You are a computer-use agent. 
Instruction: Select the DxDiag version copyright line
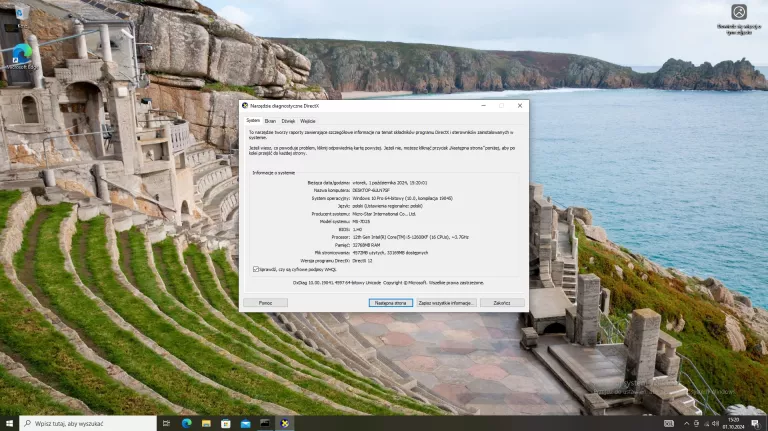388,283
